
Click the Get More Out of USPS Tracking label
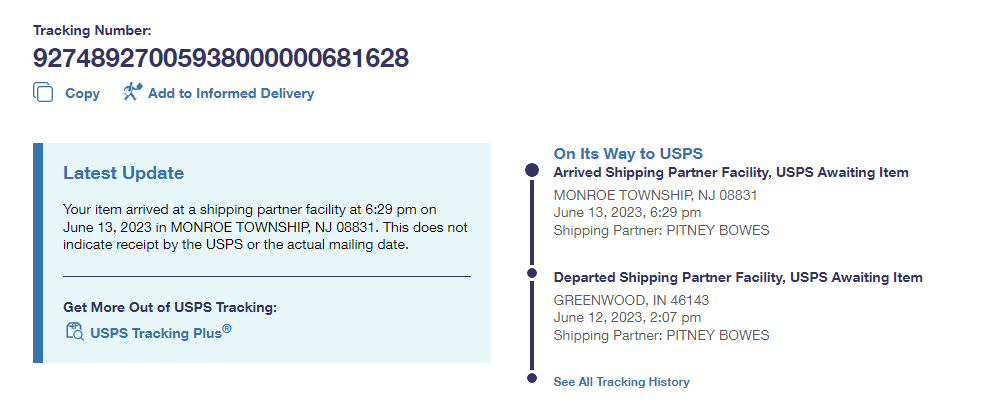169,307
